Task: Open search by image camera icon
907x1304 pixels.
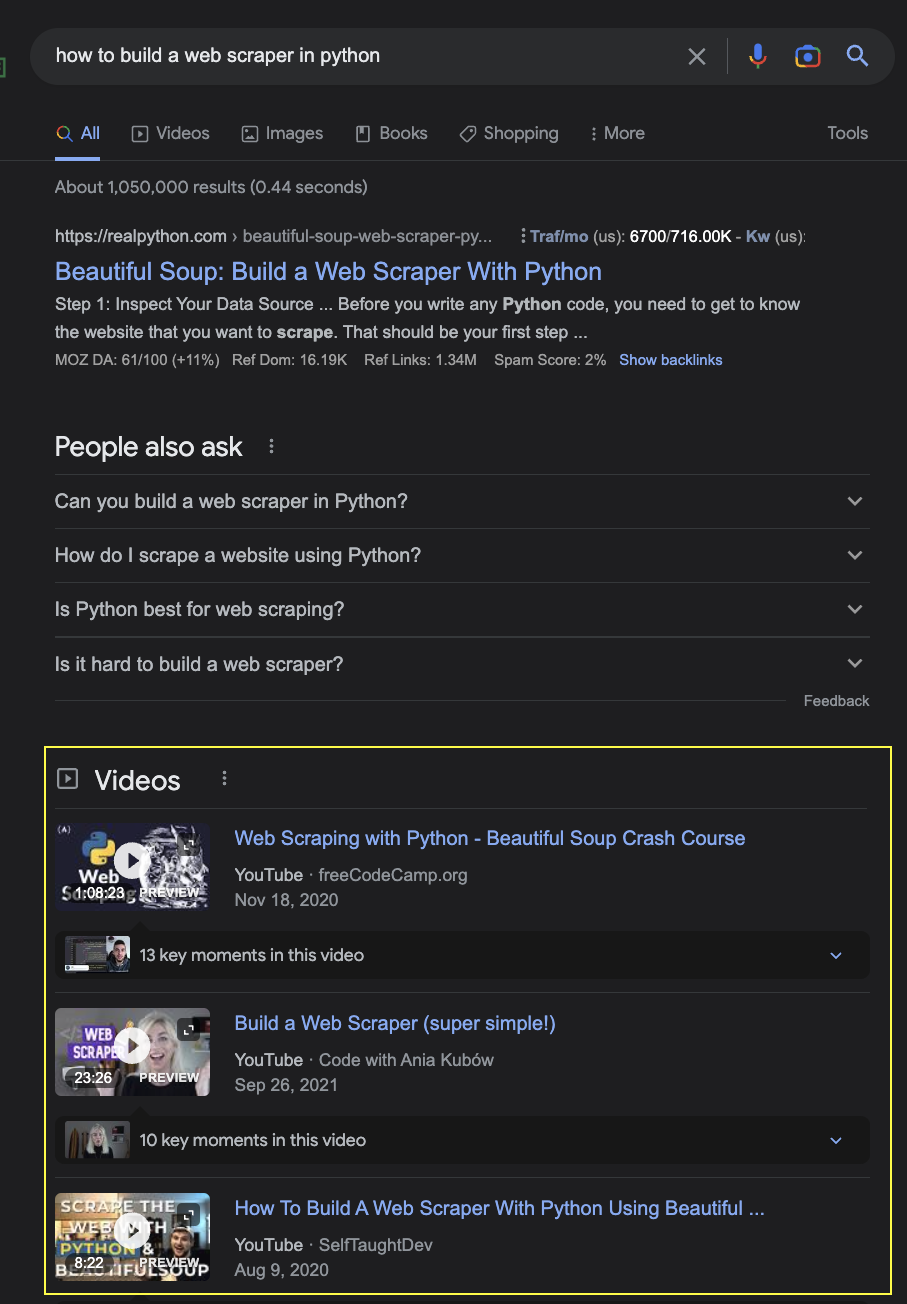Action: [x=808, y=56]
